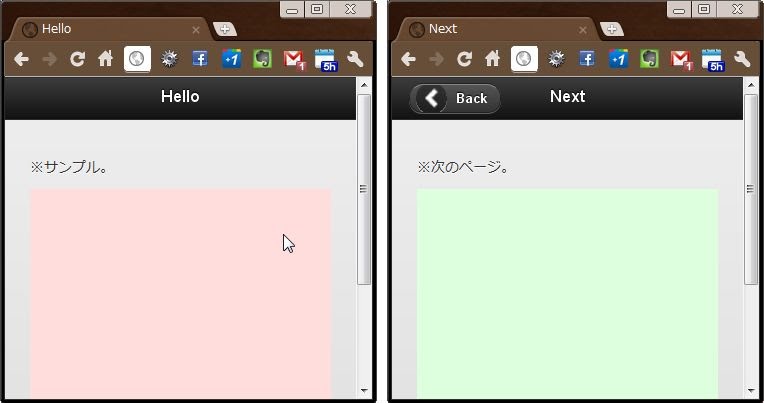Click the reload icon in the Hello window
This screenshot has height=403, width=764.
click(x=77, y=59)
